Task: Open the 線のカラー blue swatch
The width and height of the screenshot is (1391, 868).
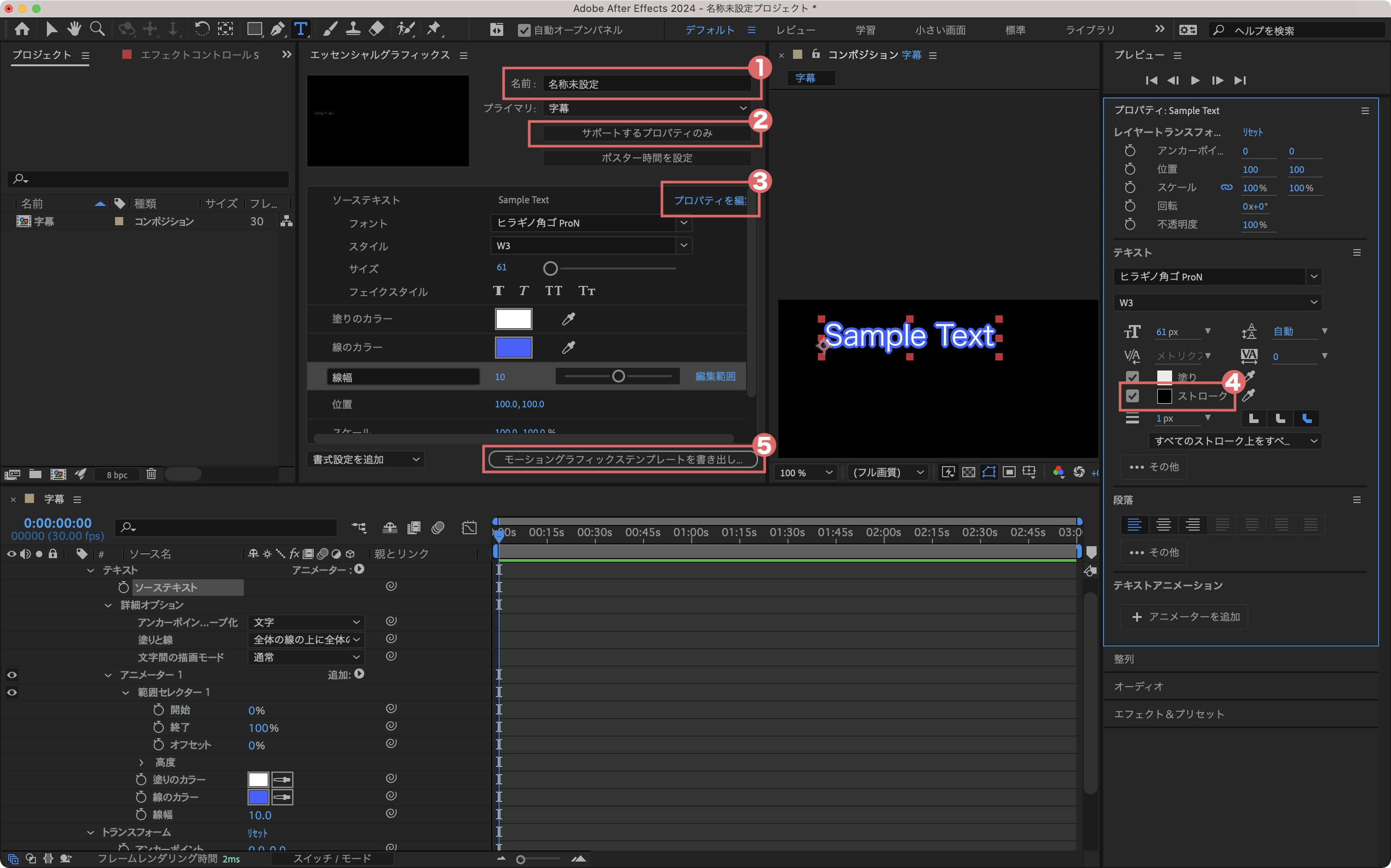Action: (x=513, y=347)
